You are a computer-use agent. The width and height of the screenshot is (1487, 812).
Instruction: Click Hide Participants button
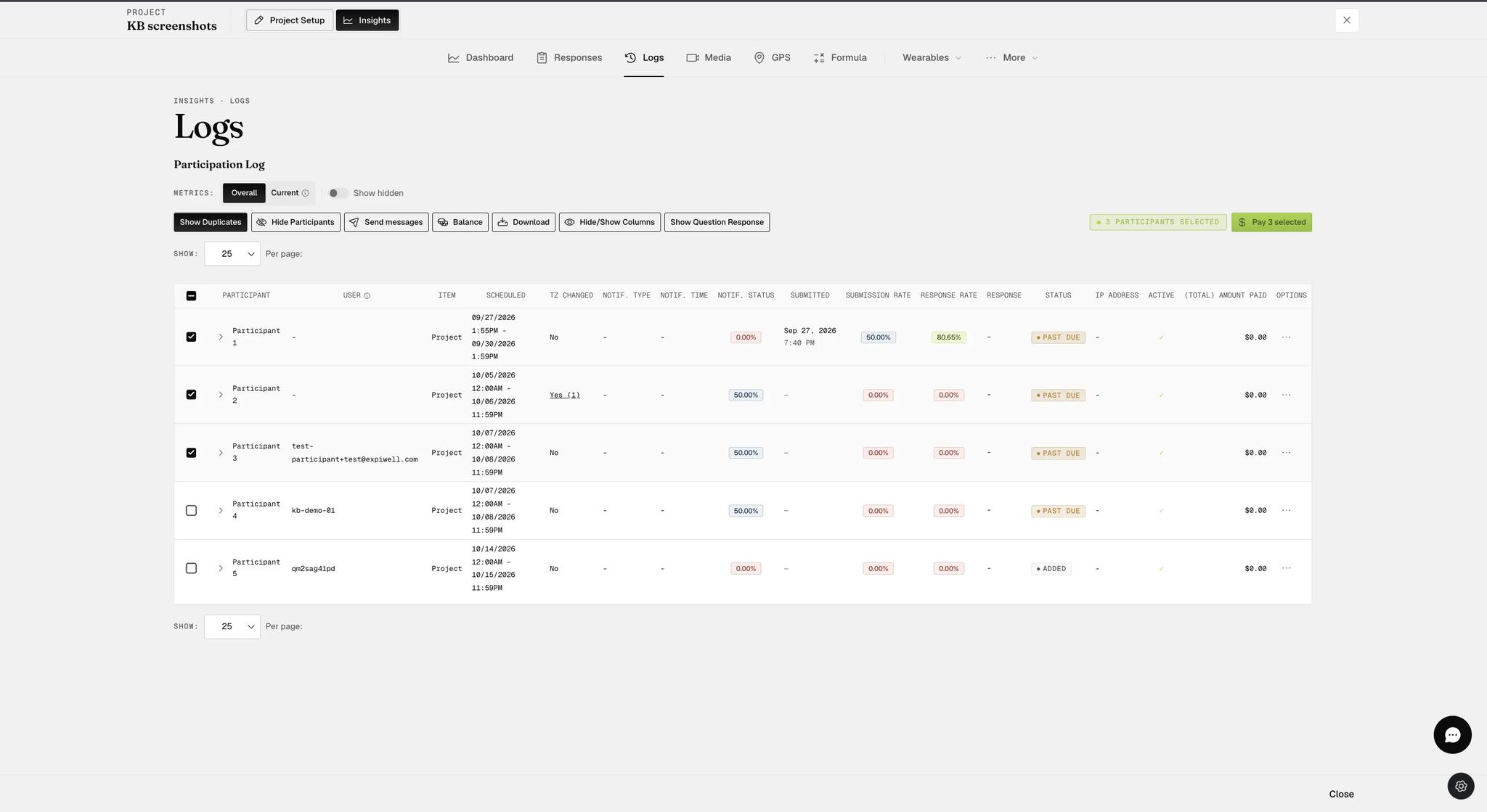(296, 222)
